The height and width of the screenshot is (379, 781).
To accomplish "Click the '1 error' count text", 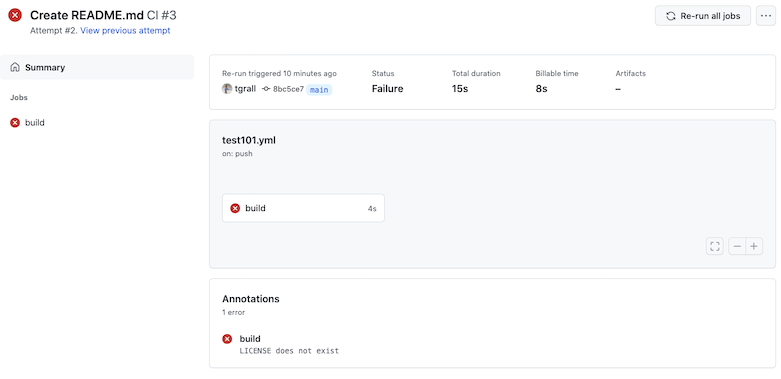I will coord(234,313).
